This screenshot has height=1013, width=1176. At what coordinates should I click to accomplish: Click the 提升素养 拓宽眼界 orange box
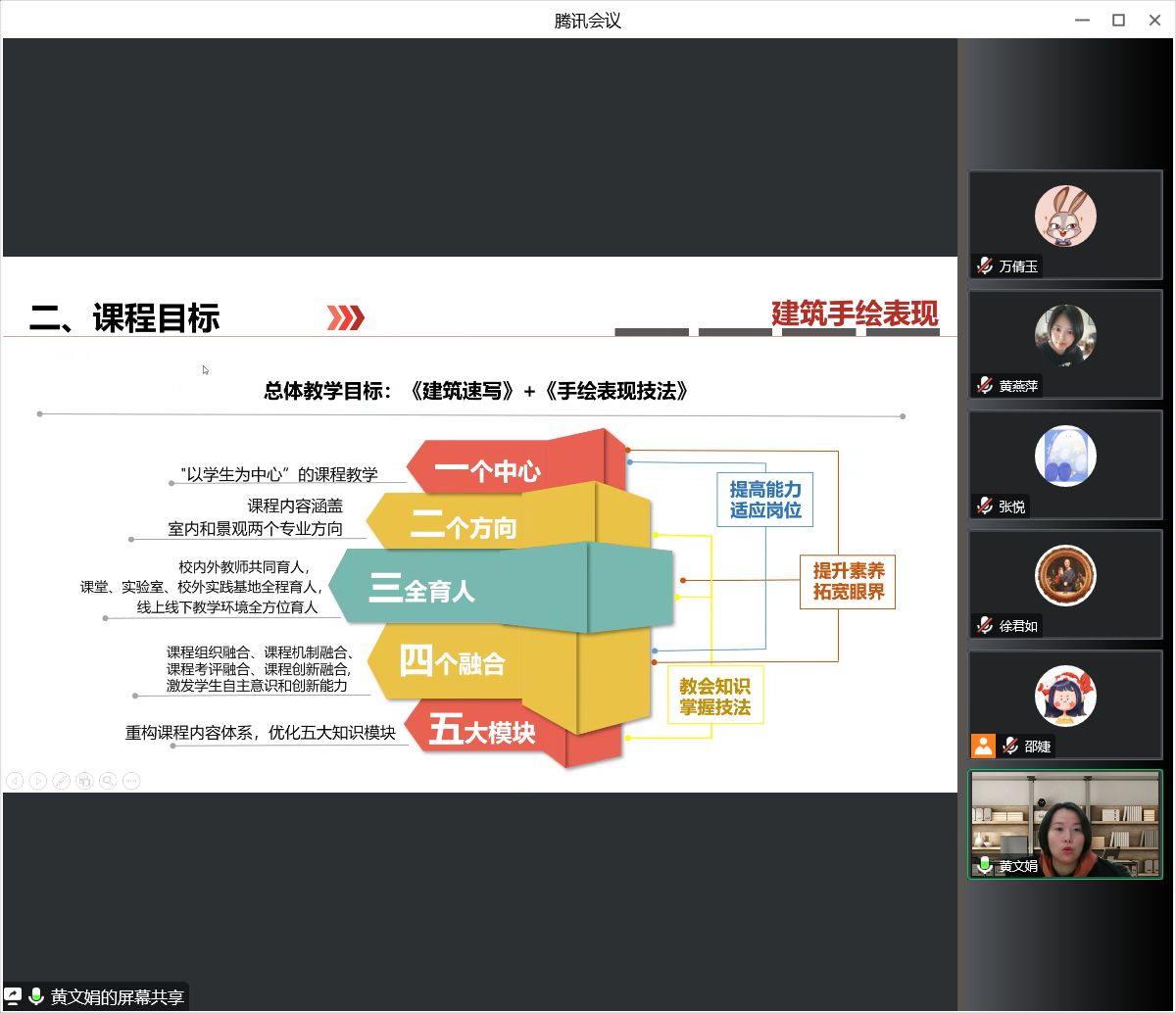click(x=849, y=581)
